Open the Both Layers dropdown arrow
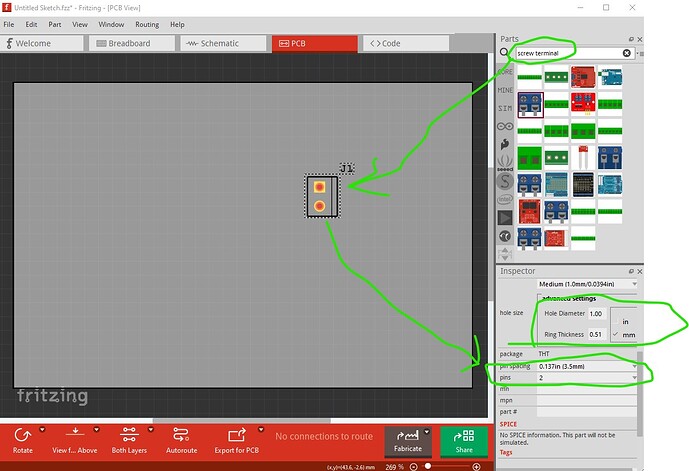This screenshot has height=471, width=689. pos(151,429)
